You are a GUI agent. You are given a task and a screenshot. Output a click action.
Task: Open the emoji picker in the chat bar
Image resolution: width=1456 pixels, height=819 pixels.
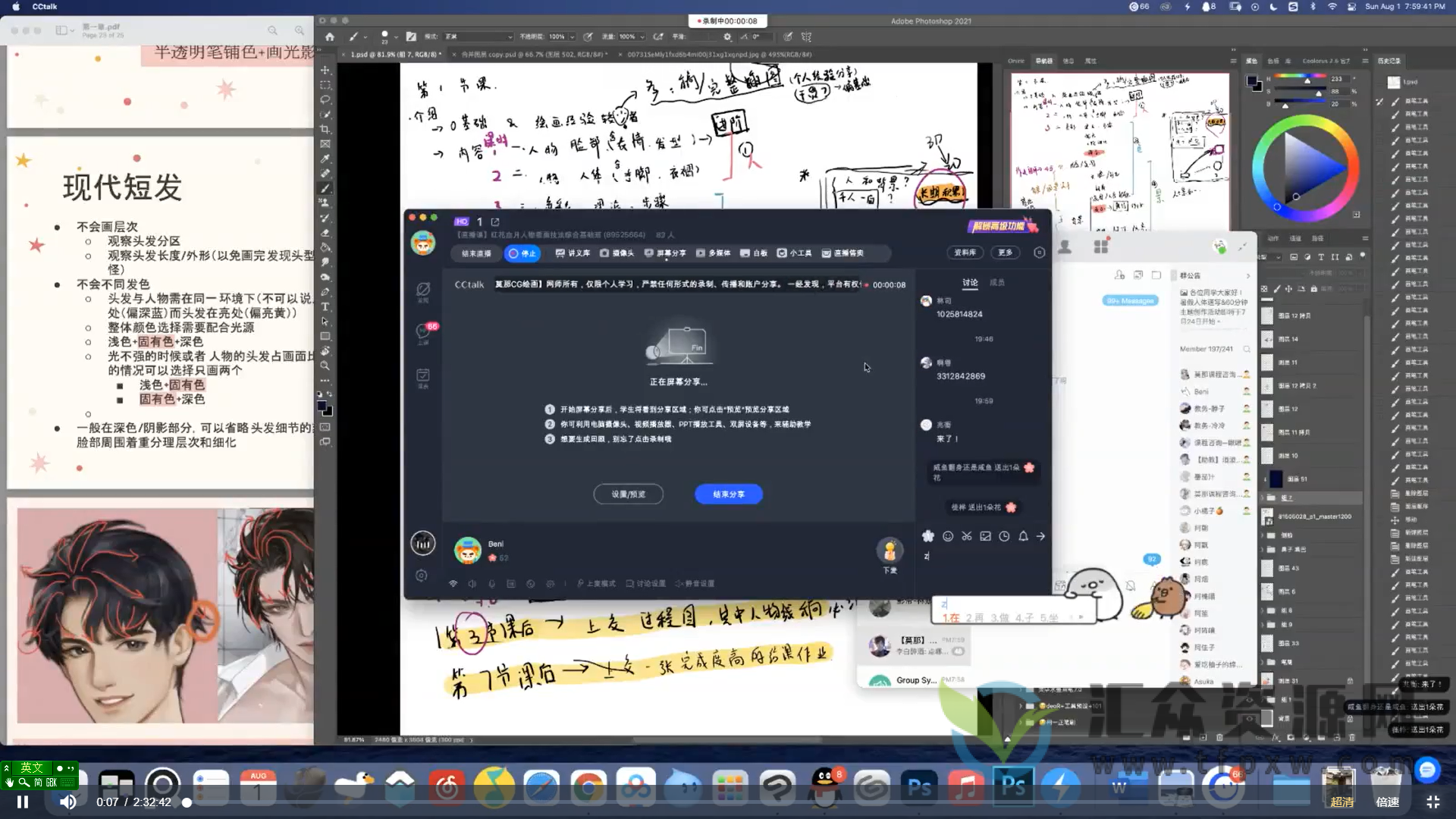point(948,536)
